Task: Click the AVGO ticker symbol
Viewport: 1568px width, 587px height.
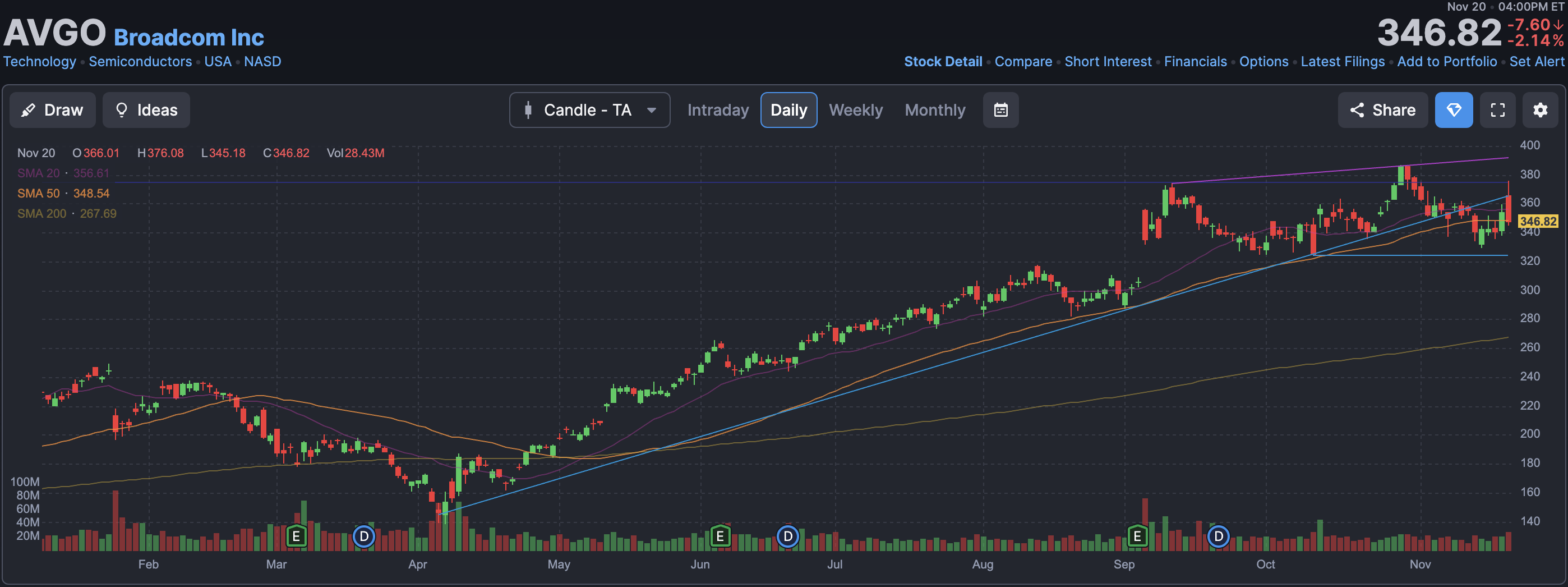Action: click(x=55, y=33)
